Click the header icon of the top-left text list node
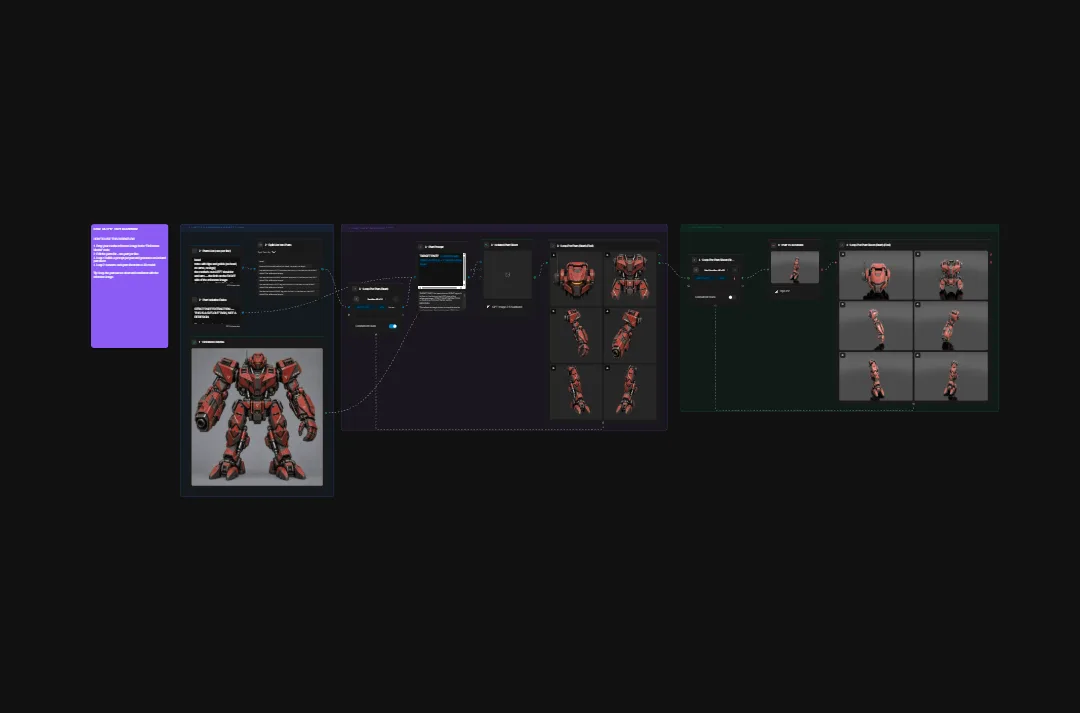Image resolution: width=1080 pixels, height=713 pixels. coord(194,251)
